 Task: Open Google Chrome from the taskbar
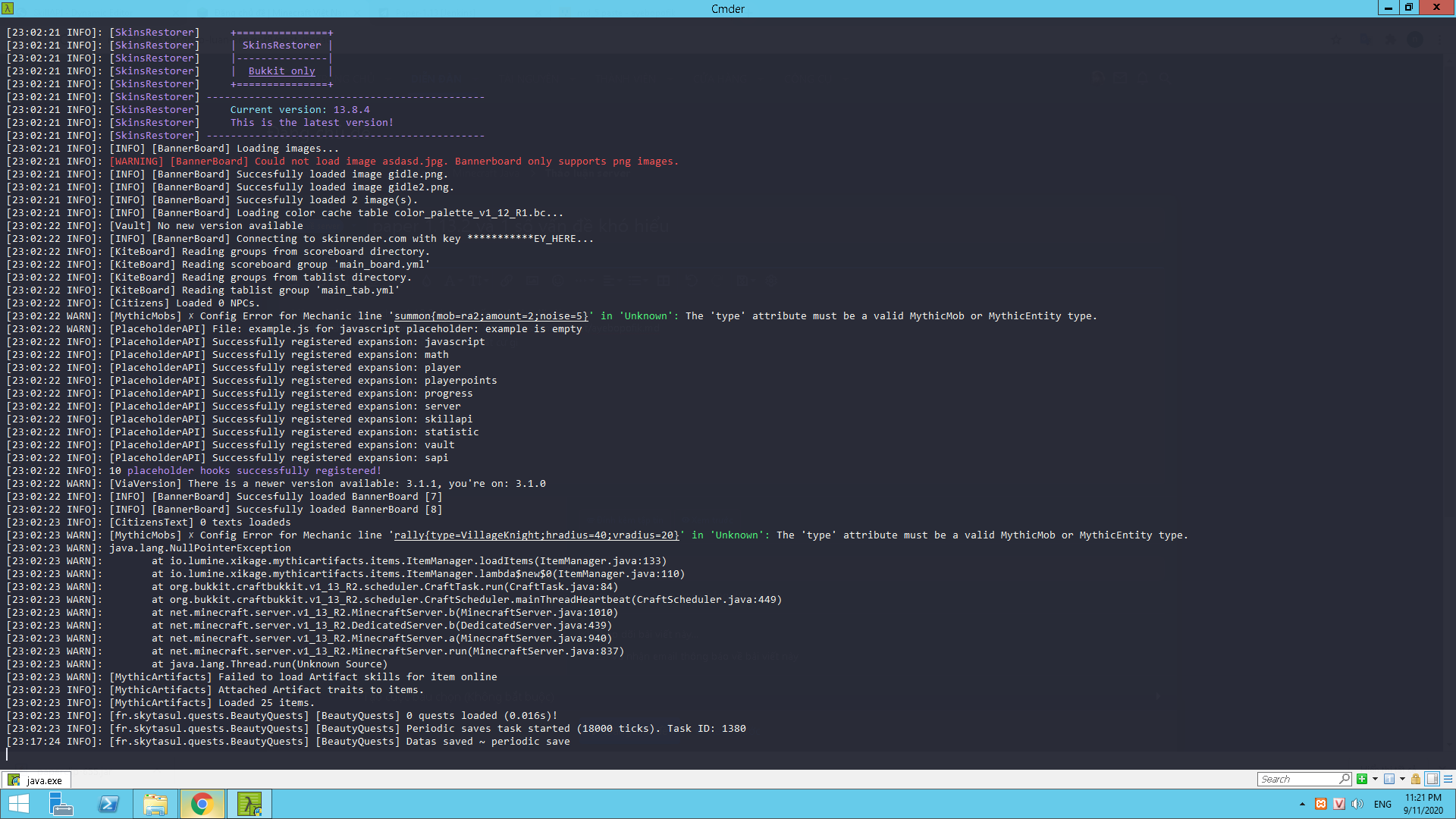(x=202, y=804)
